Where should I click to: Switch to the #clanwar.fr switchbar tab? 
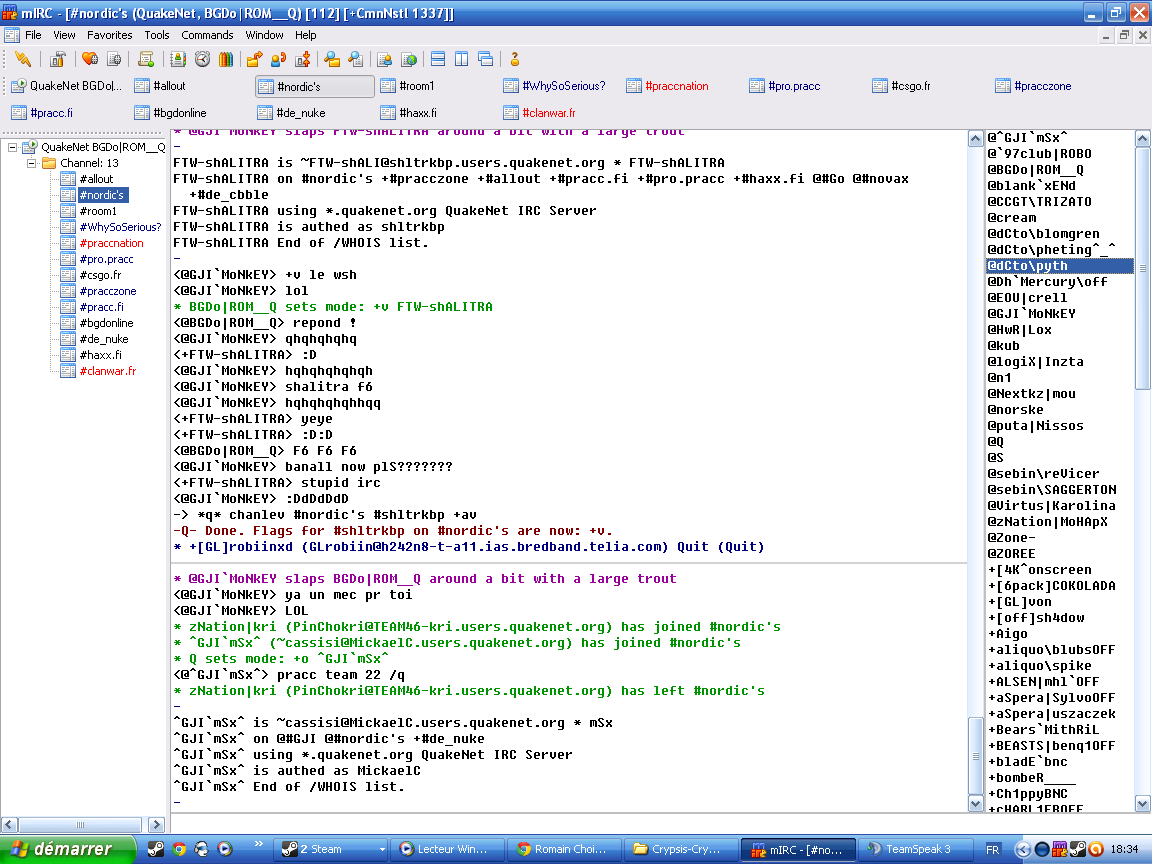pos(548,113)
